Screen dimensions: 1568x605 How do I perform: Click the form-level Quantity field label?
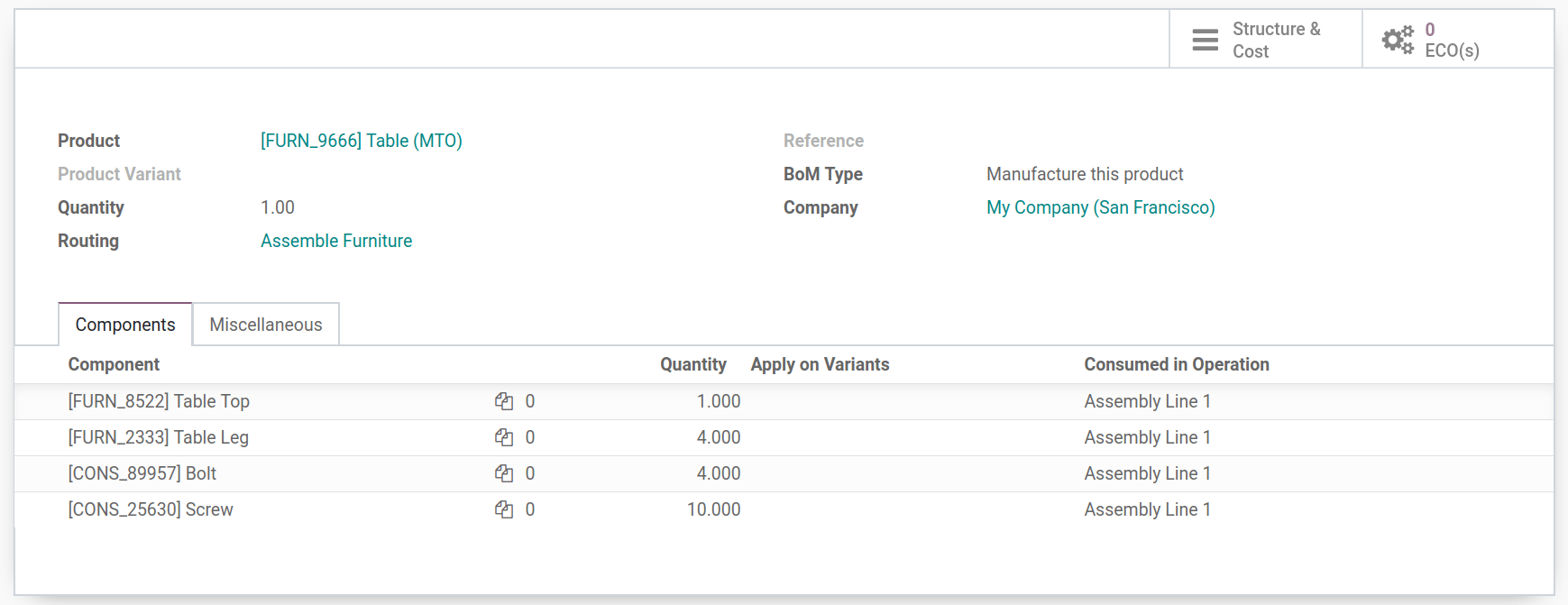[91, 207]
